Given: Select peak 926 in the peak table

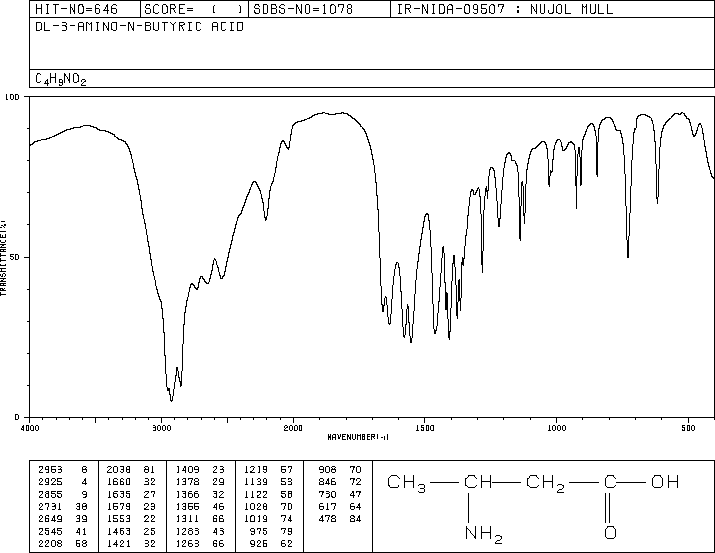Looking at the screenshot, I should (x=259, y=544).
